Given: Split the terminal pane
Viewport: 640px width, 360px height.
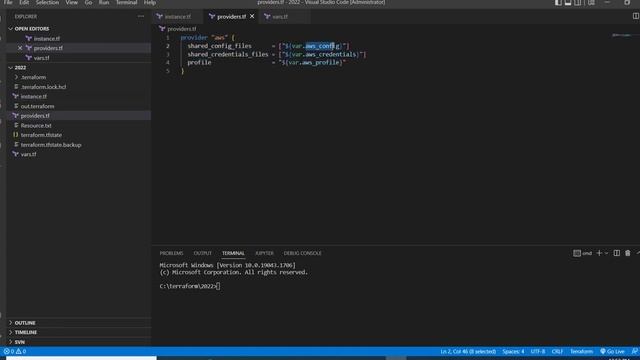Looking at the screenshot, I should pos(617,253).
